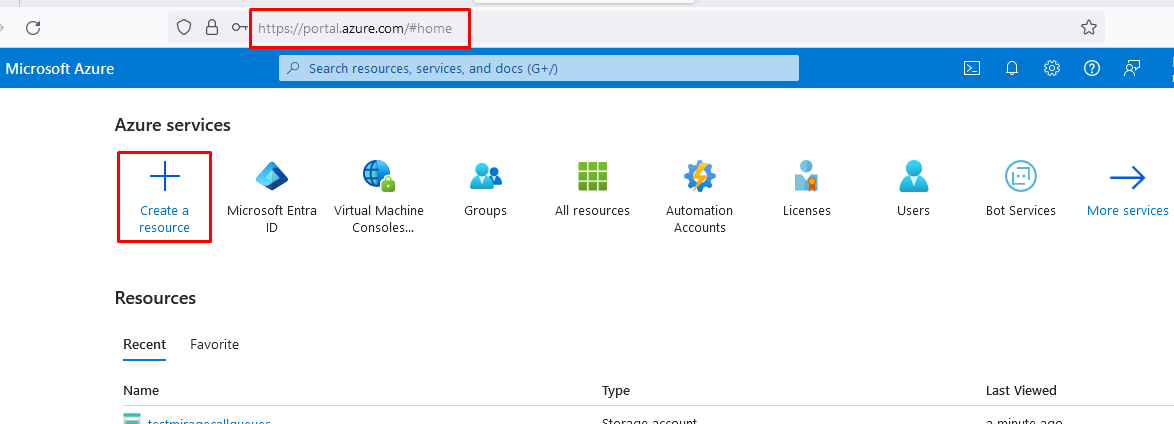Select the Recent resources tab
This screenshot has width=1174, height=424.
tap(145, 345)
